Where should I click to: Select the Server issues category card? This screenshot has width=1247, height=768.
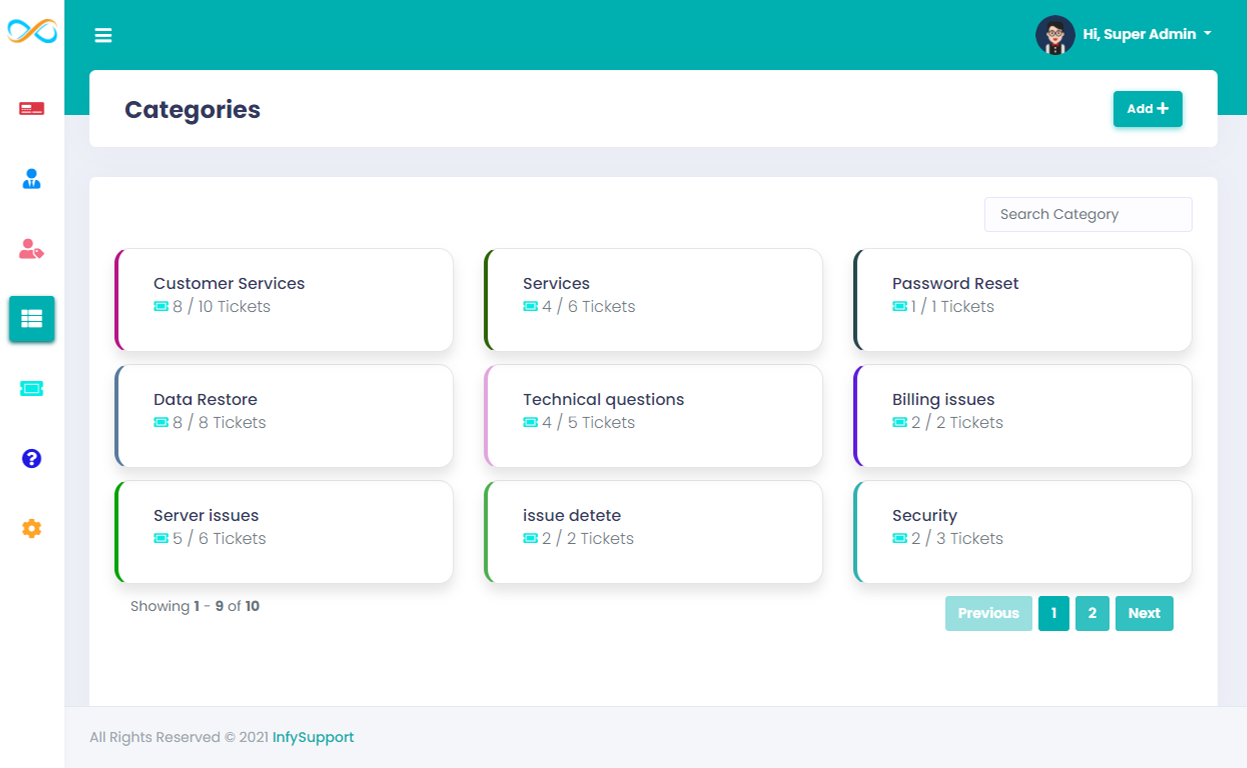283,531
